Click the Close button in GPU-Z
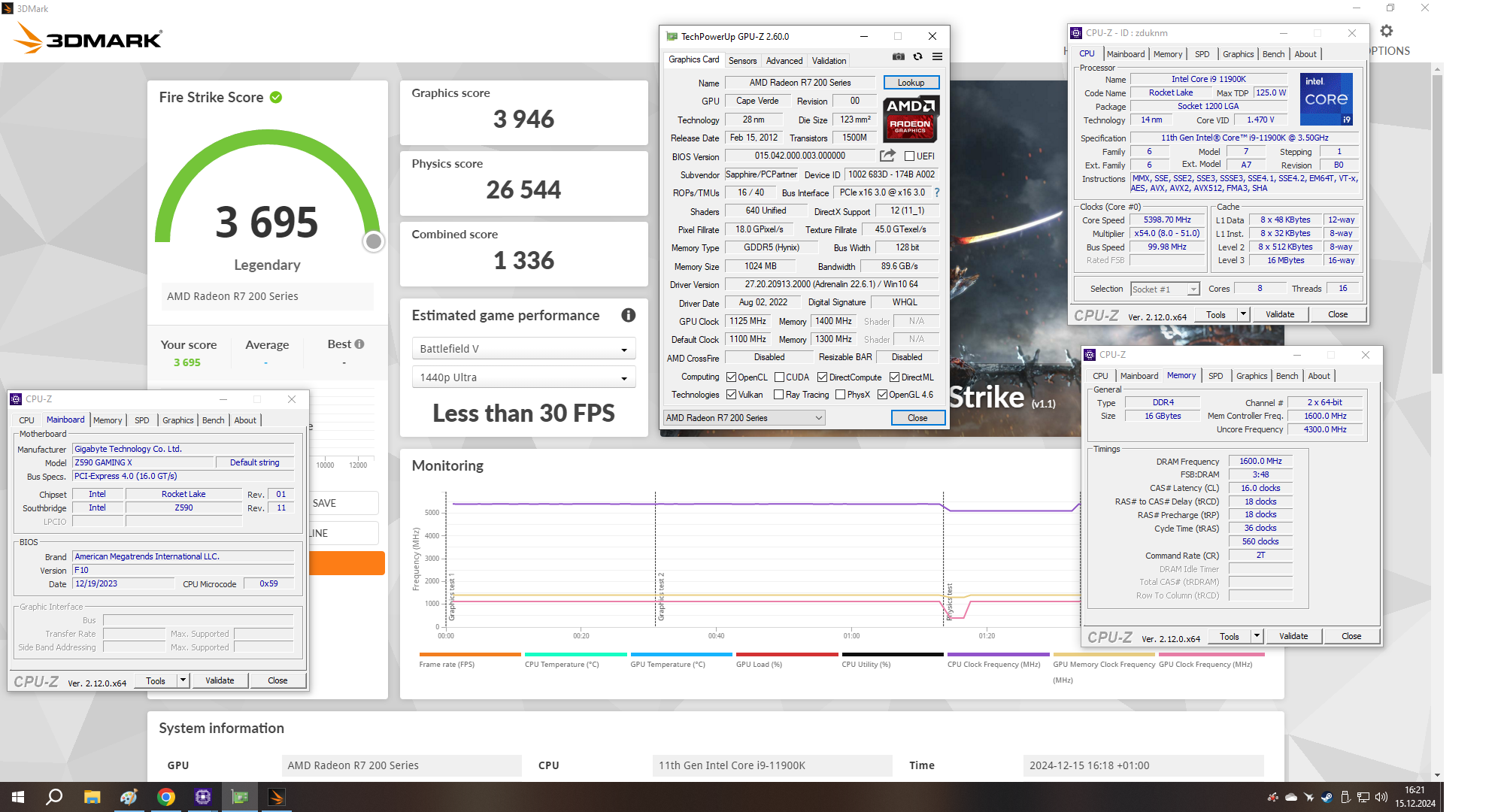This screenshot has width=1504, height=812. pyautogui.click(x=917, y=418)
